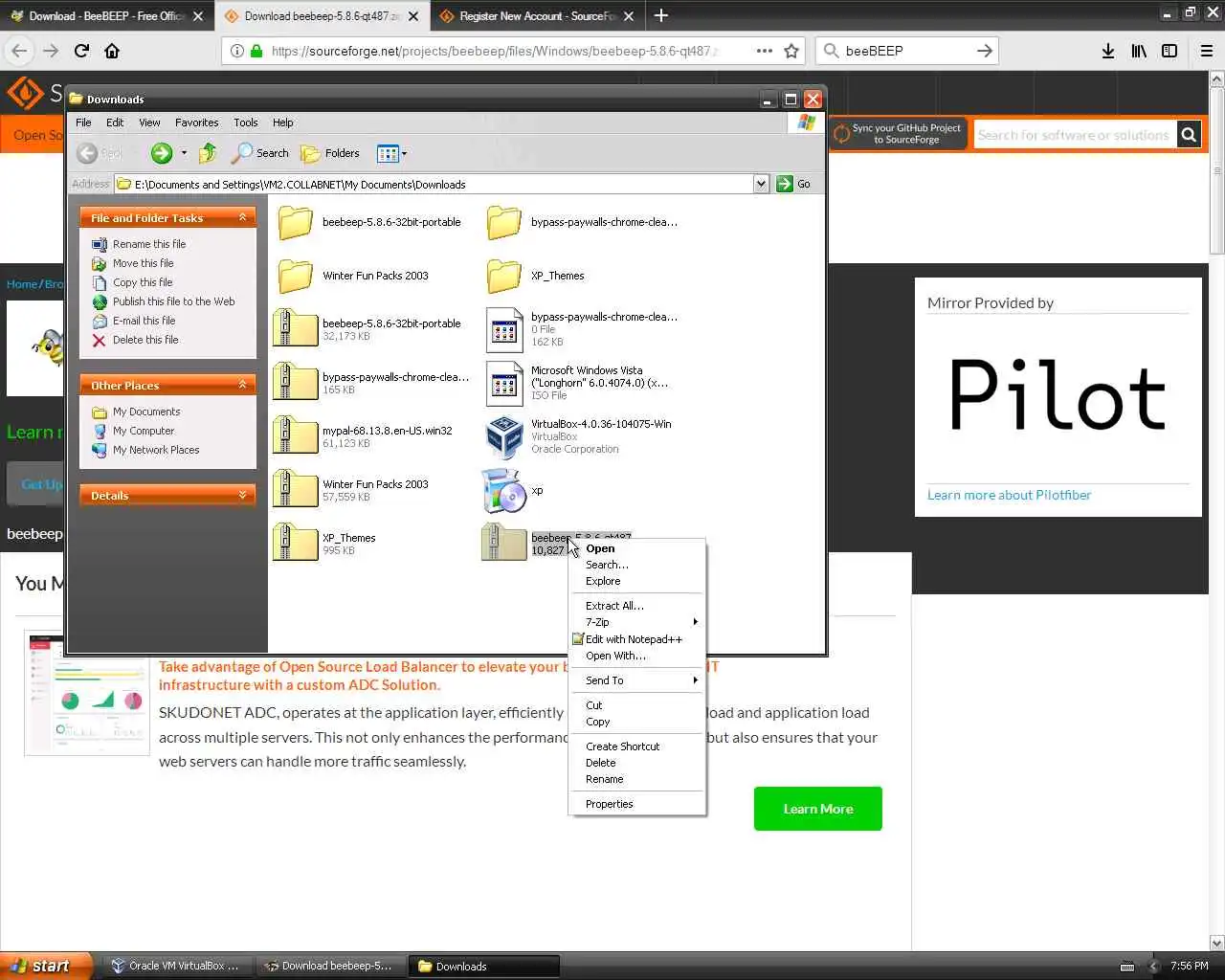
Task: Open address bar dropdown arrow in Explorer
Action: [761, 184]
